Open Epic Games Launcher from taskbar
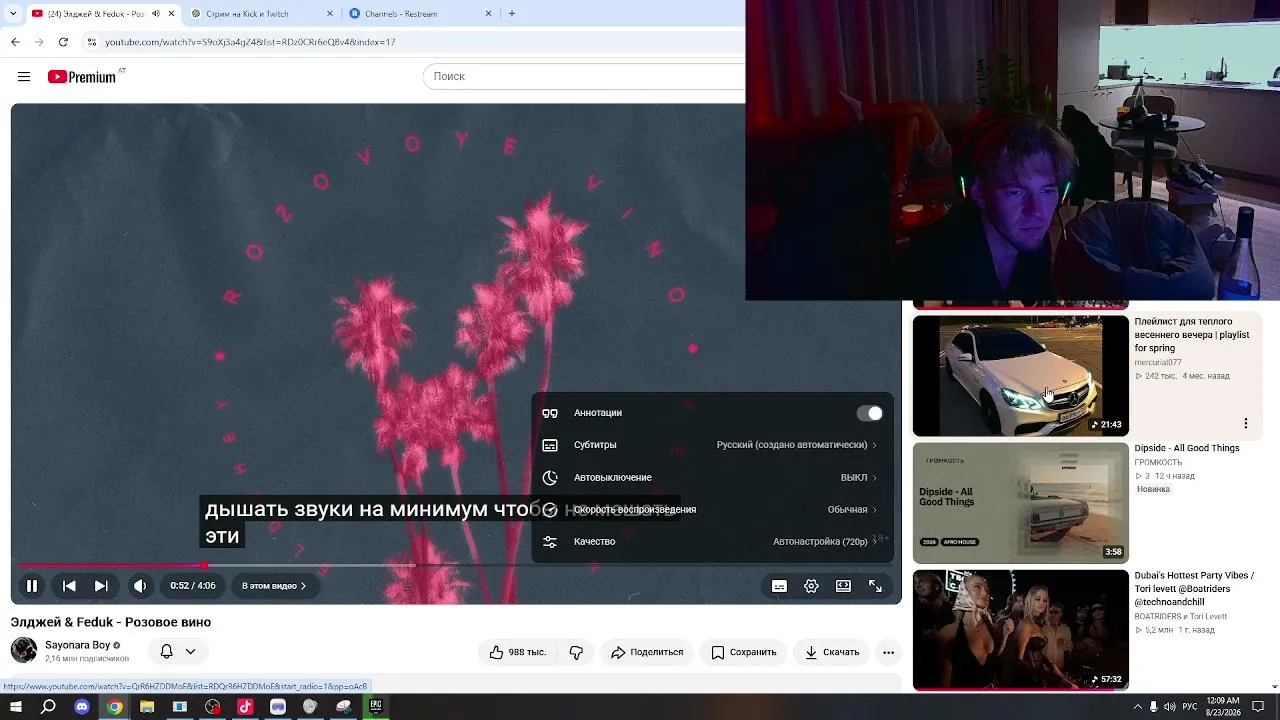Image resolution: width=1280 pixels, height=720 pixels. point(376,707)
